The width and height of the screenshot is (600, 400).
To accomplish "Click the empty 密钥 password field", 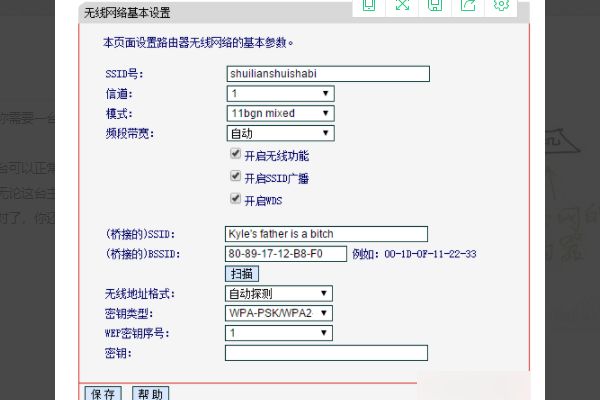I will pos(326,353).
